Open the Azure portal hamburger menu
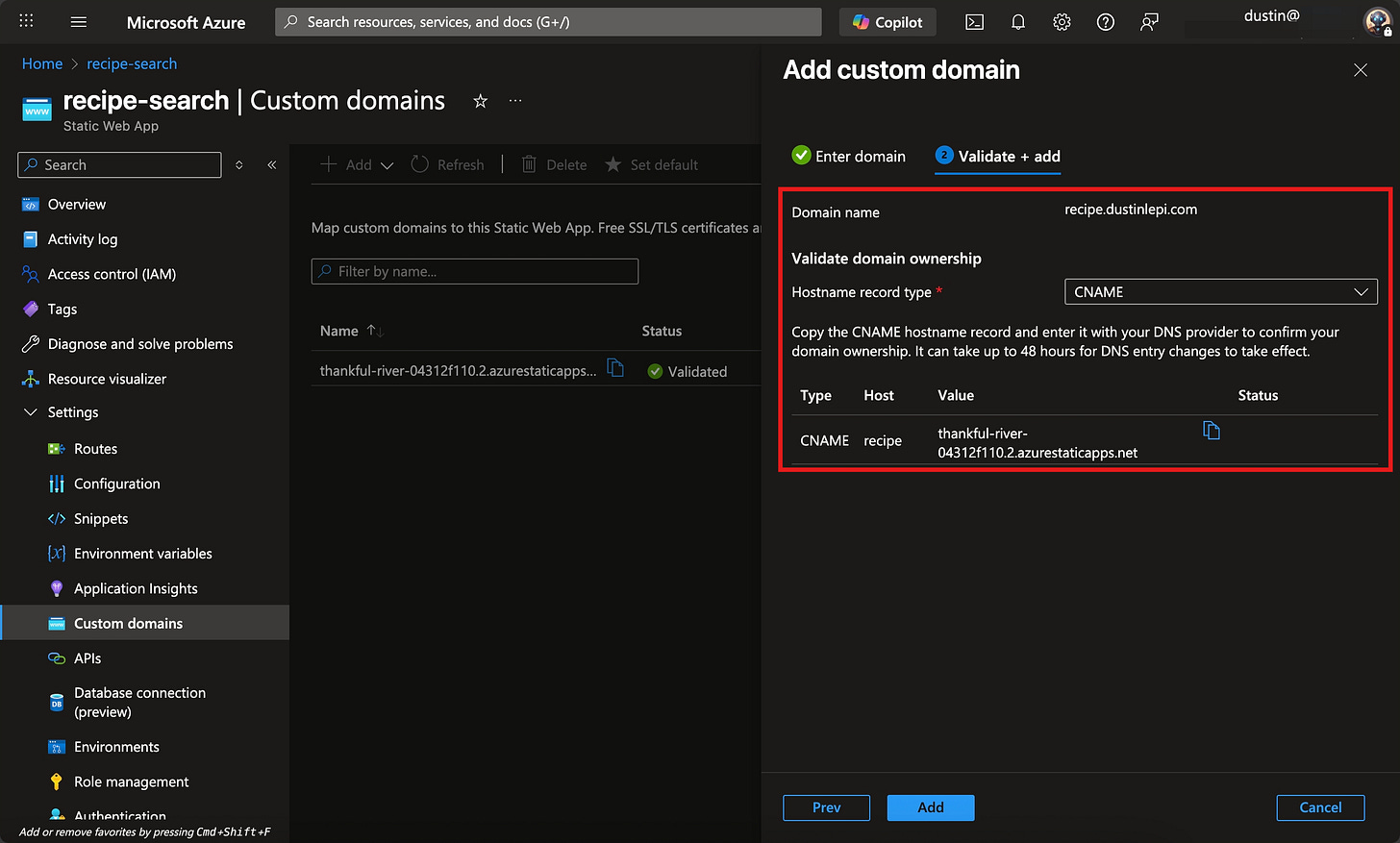Screen dimensions: 1400x843 coord(79,22)
